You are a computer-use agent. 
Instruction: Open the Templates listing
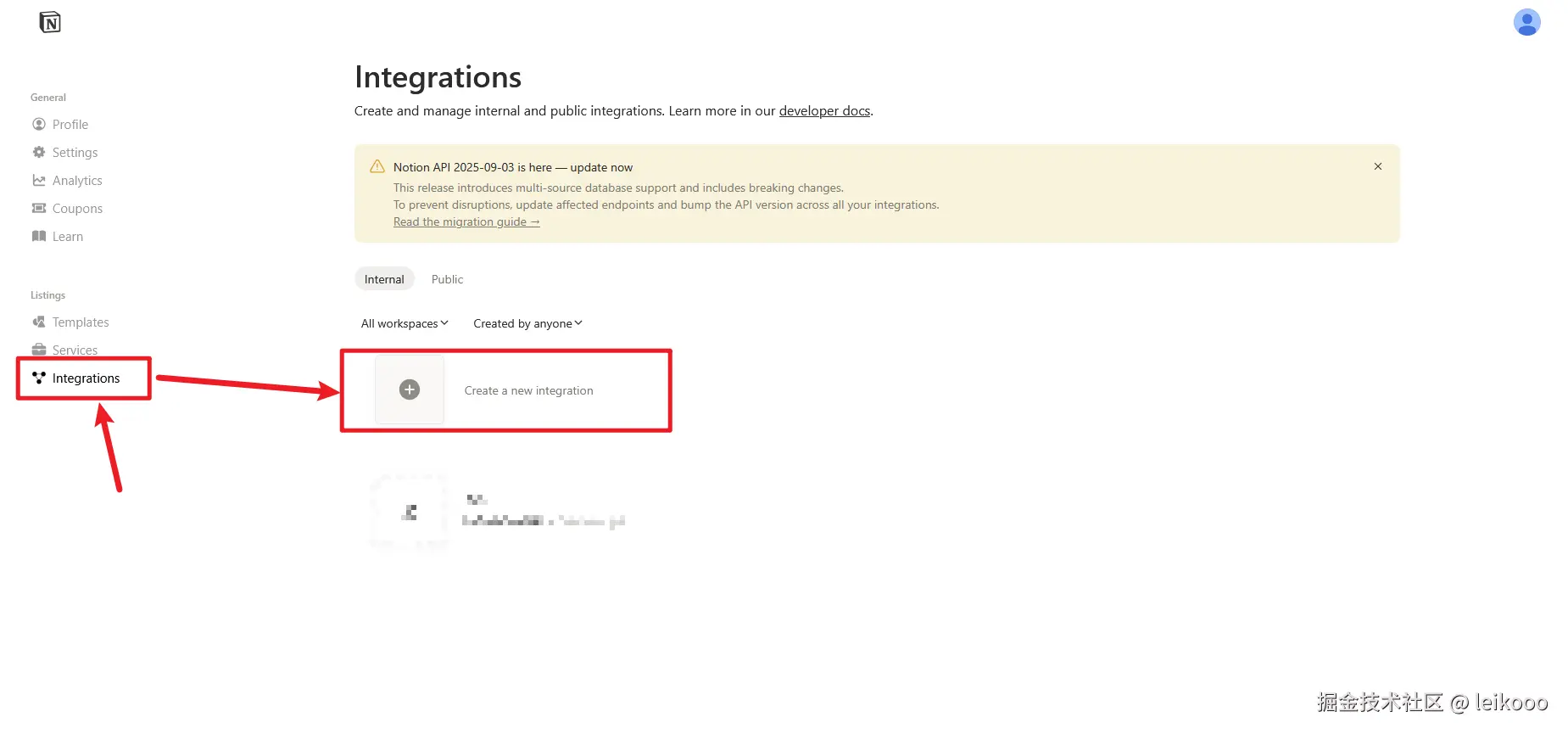tap(80, 322)
